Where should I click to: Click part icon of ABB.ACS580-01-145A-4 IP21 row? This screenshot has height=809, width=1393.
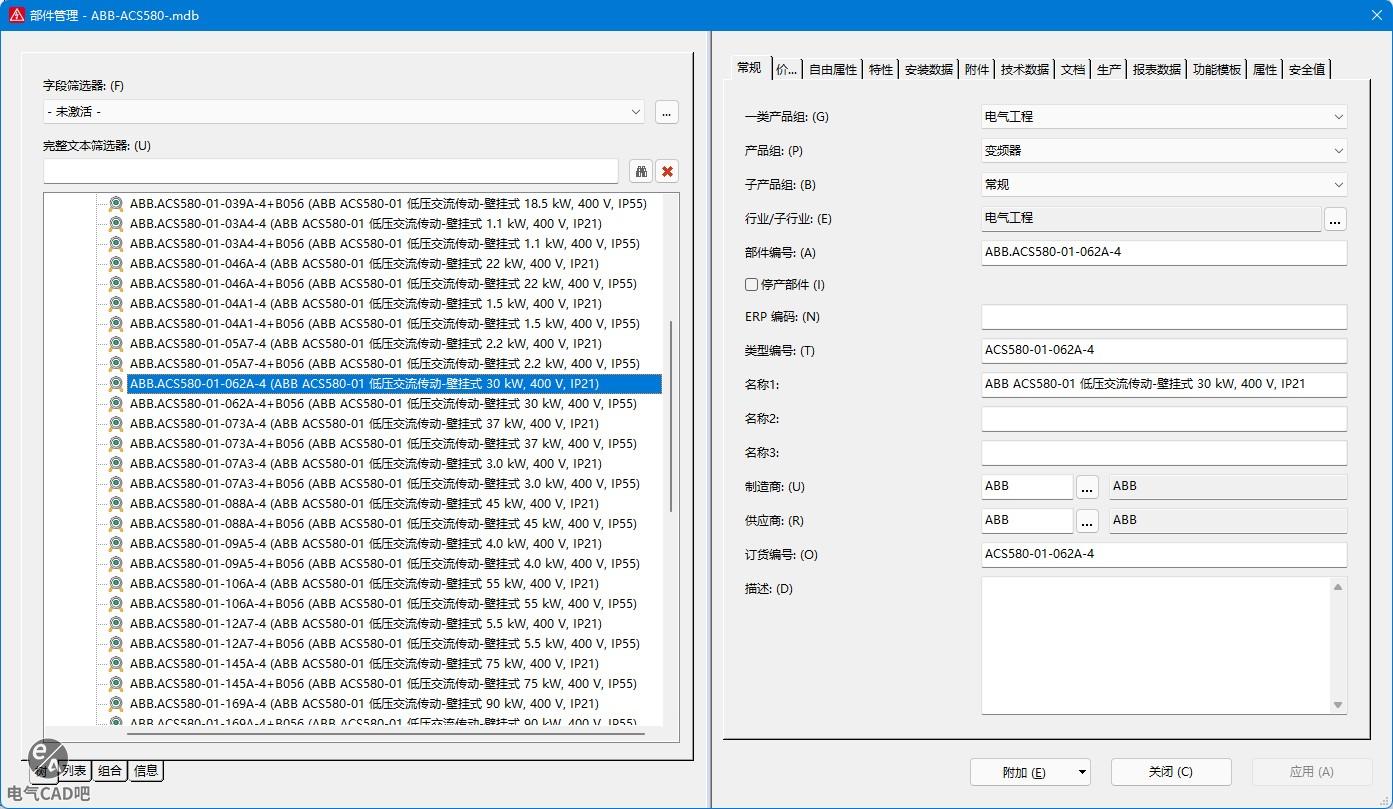(116, 664)
